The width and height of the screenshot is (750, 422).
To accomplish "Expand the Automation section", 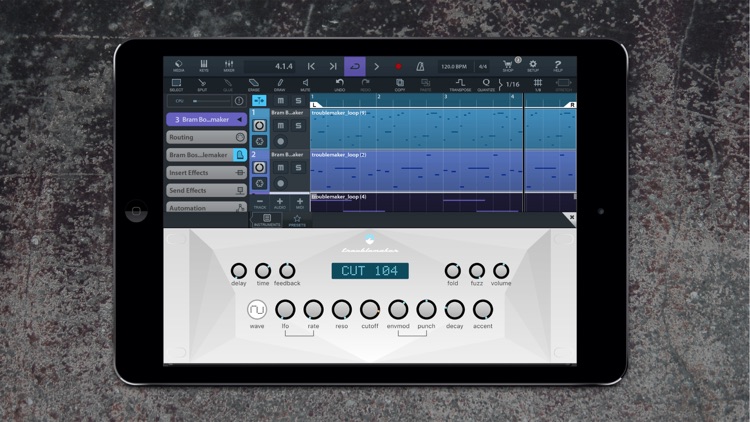I will (x=206, y=208).
